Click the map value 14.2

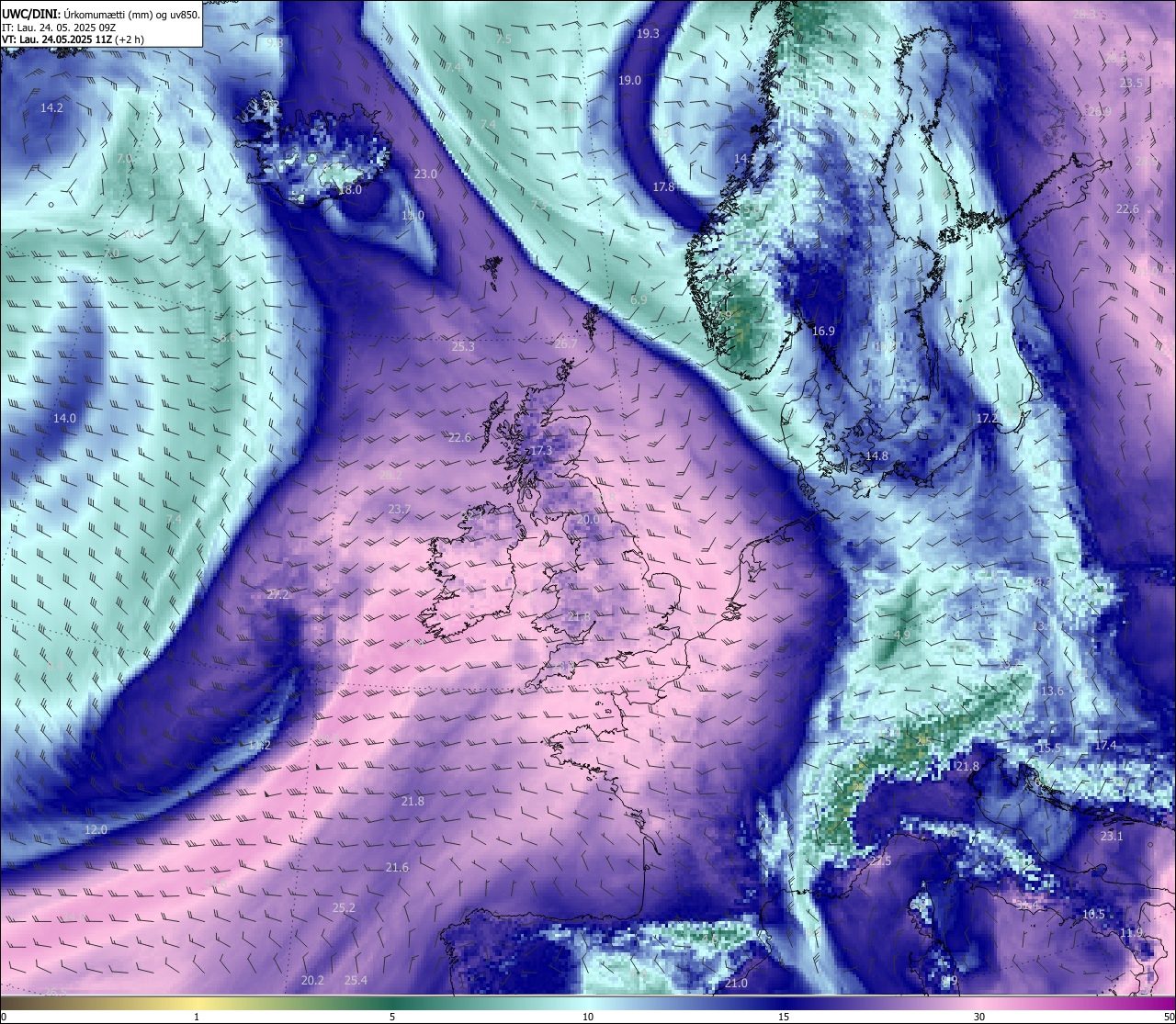[51, 108]
